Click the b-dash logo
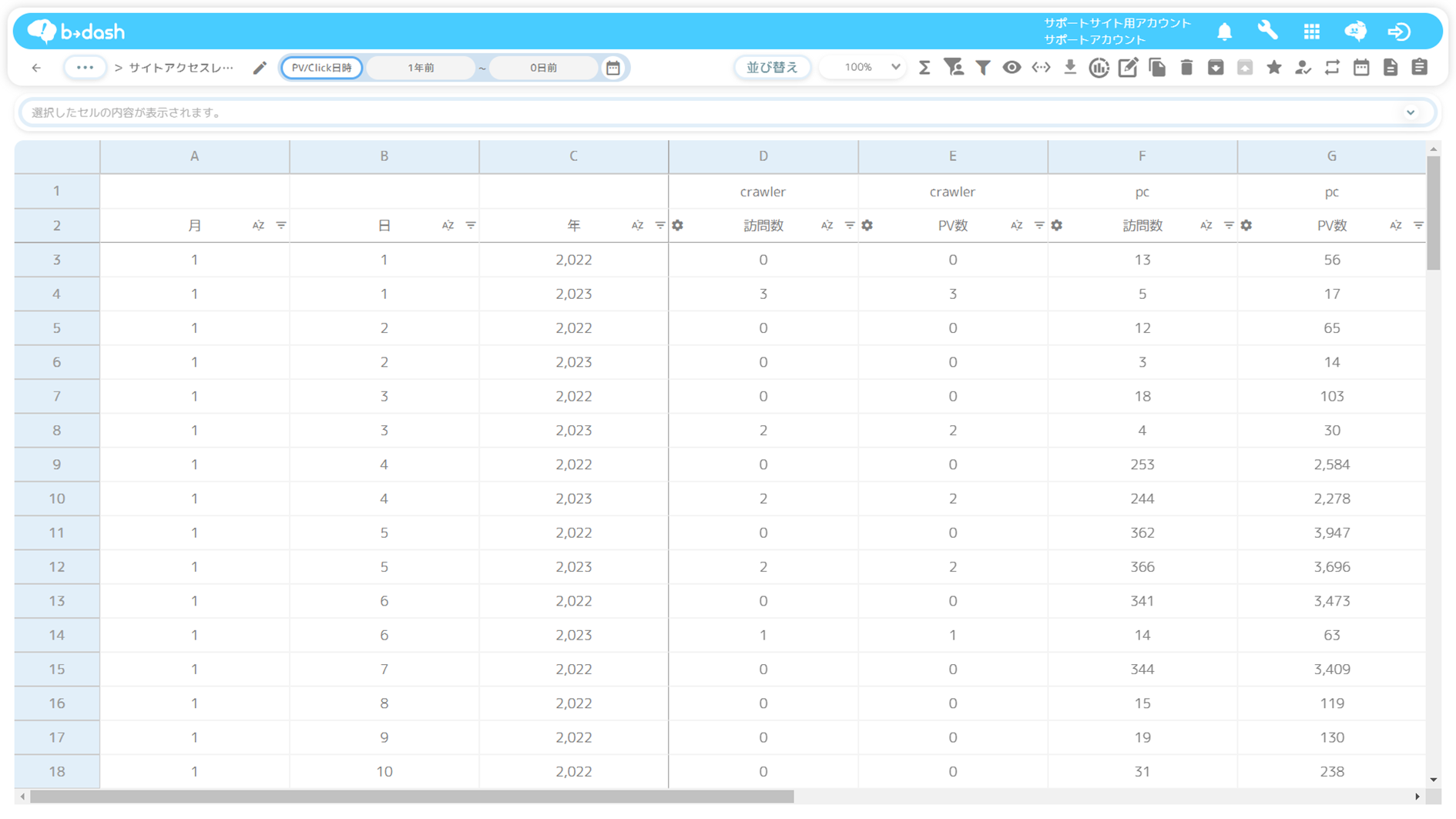The height and width of the screenshot is (819, 1456). pyautogui.click(x=75, y=31)
